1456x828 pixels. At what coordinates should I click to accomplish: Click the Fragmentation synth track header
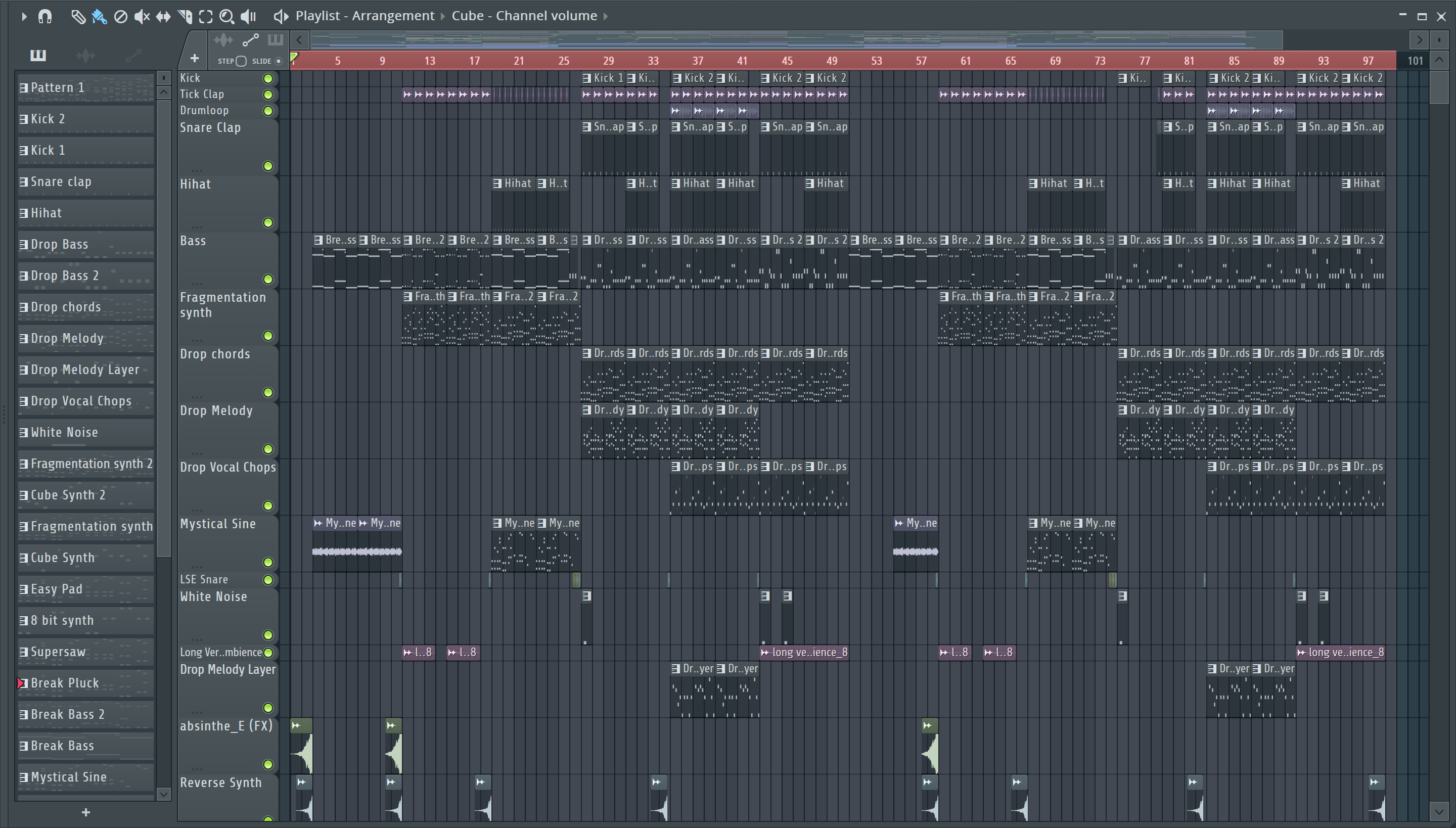click(227, 317)
